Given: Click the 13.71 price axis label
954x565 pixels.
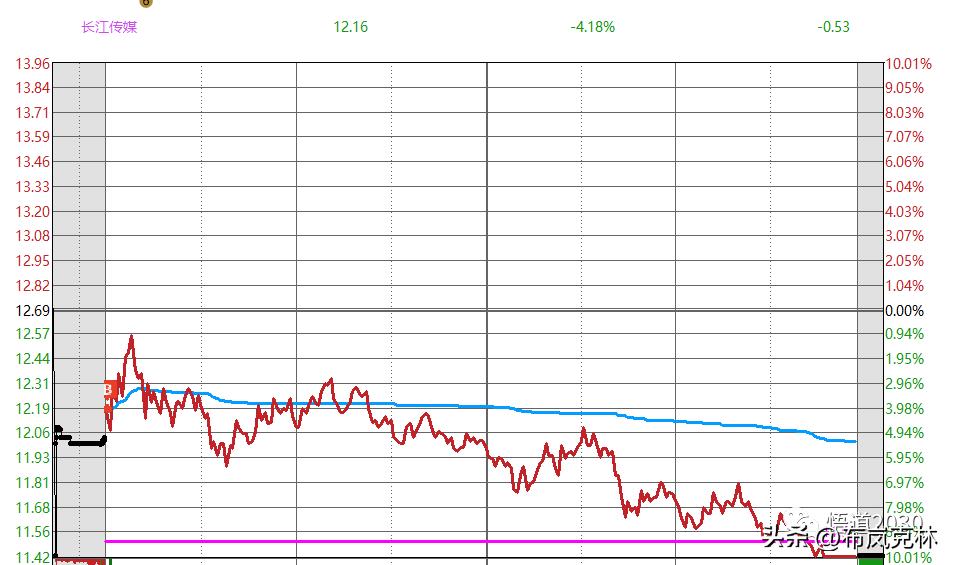Looking at the screenshot, I should (33, 113).
